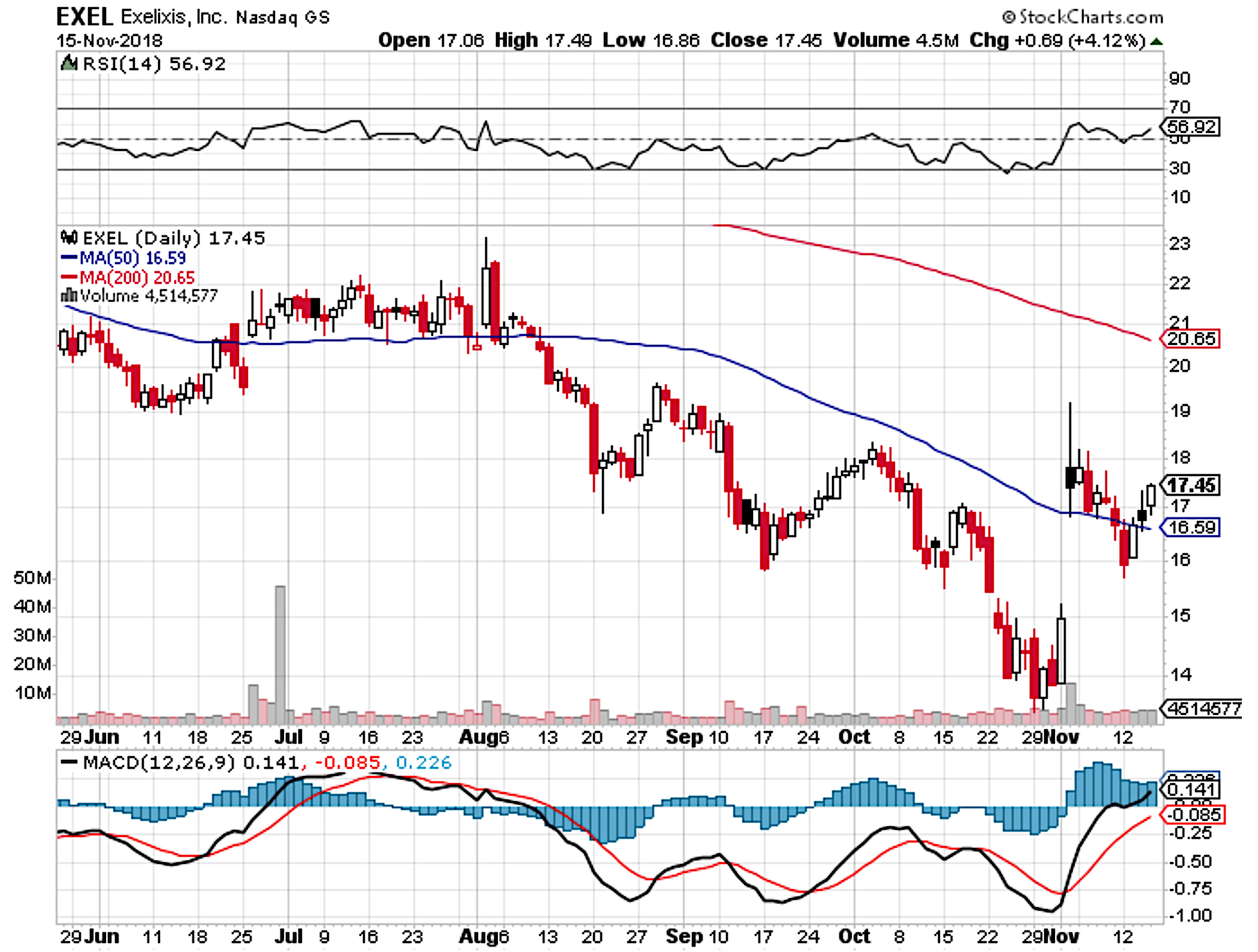This screenshot has height=952, width=1258.
Task: Click the blue 16.59 moving average tag
Action: (1192, 527)
